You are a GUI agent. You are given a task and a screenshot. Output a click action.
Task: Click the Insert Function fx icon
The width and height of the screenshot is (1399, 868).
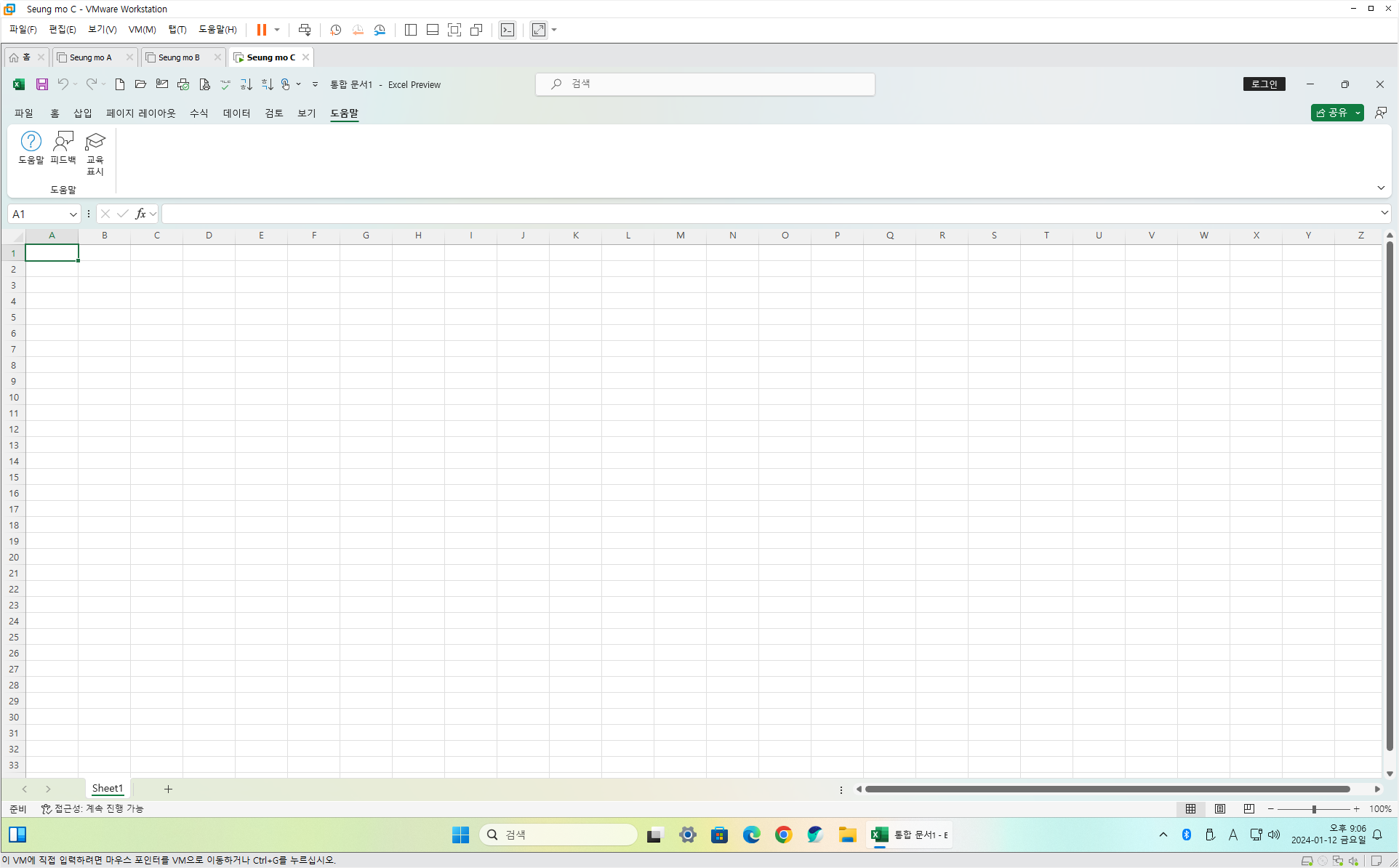pos(140,214)
